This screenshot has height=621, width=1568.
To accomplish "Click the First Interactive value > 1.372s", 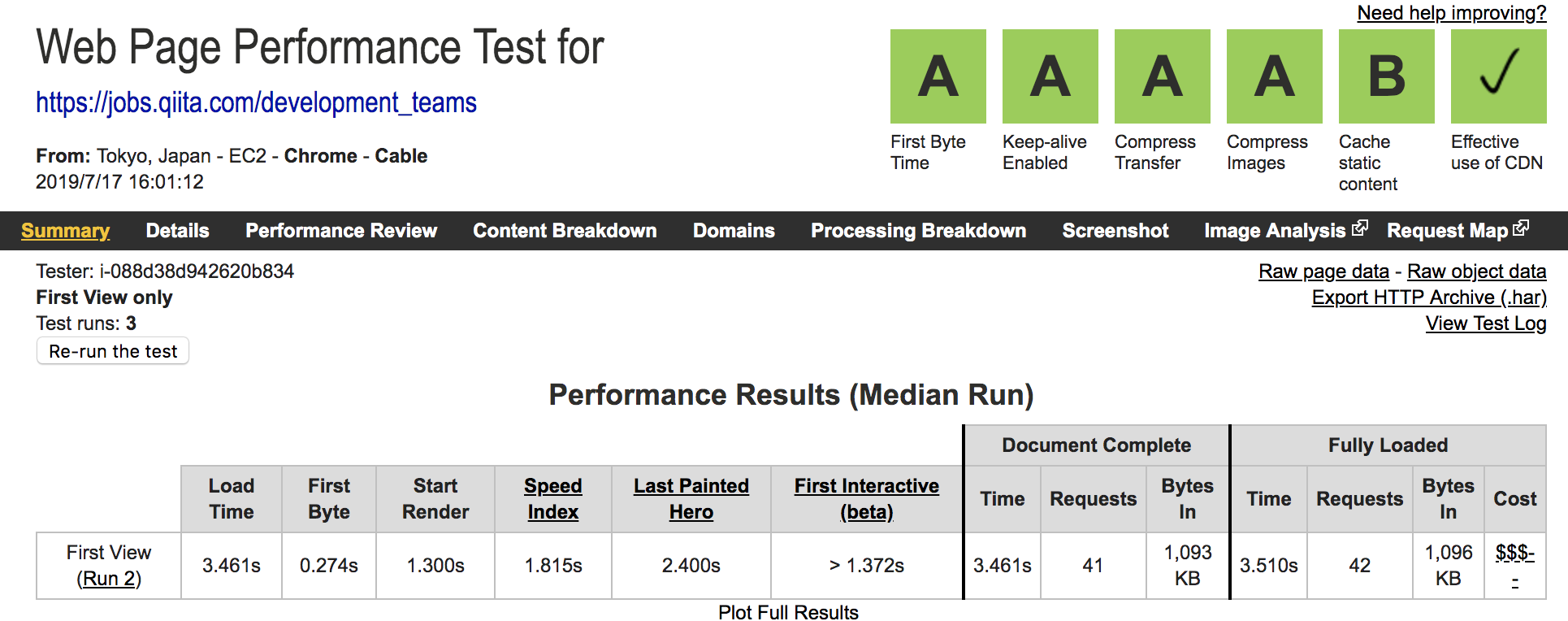I will tap(867, 566).
